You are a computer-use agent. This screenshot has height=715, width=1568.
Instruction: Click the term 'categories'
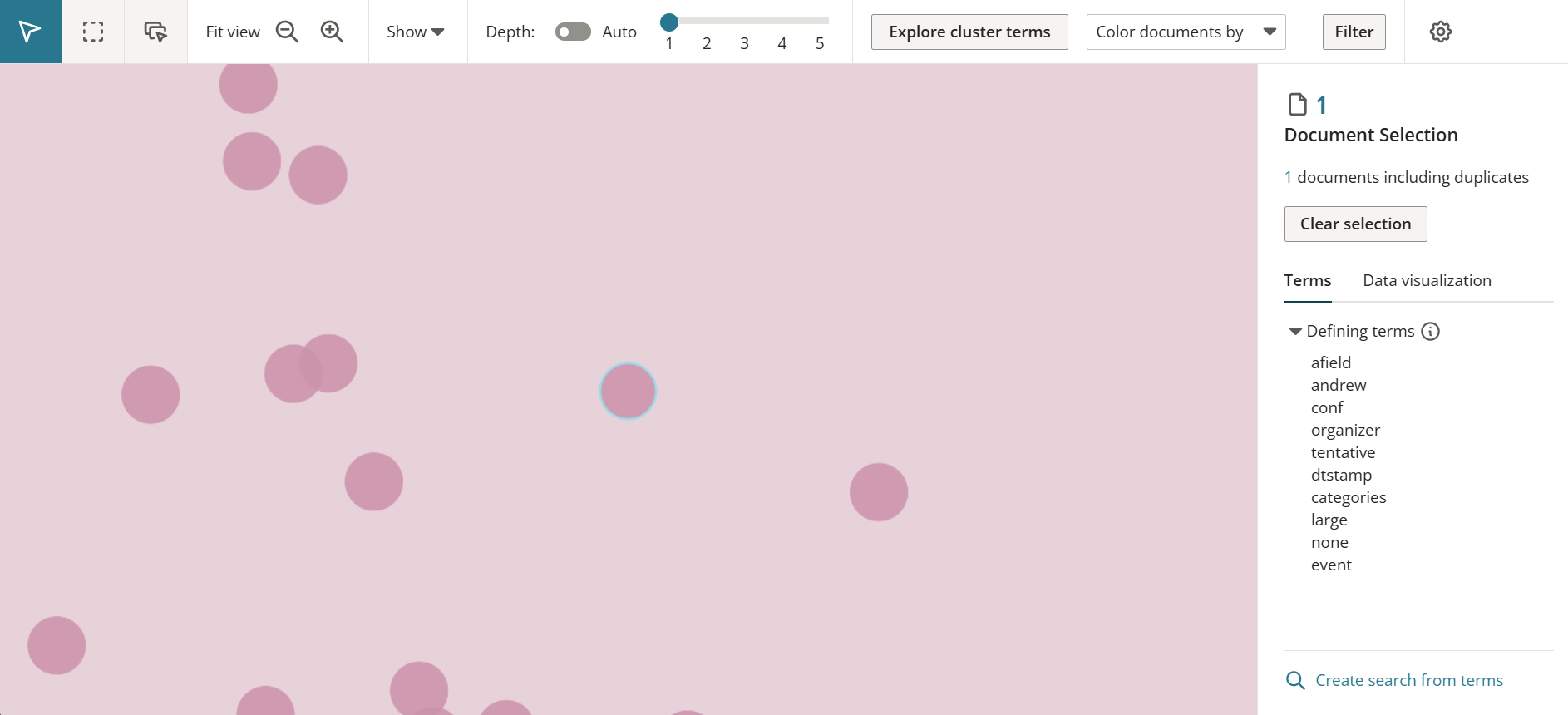[x=1349, y=497]
